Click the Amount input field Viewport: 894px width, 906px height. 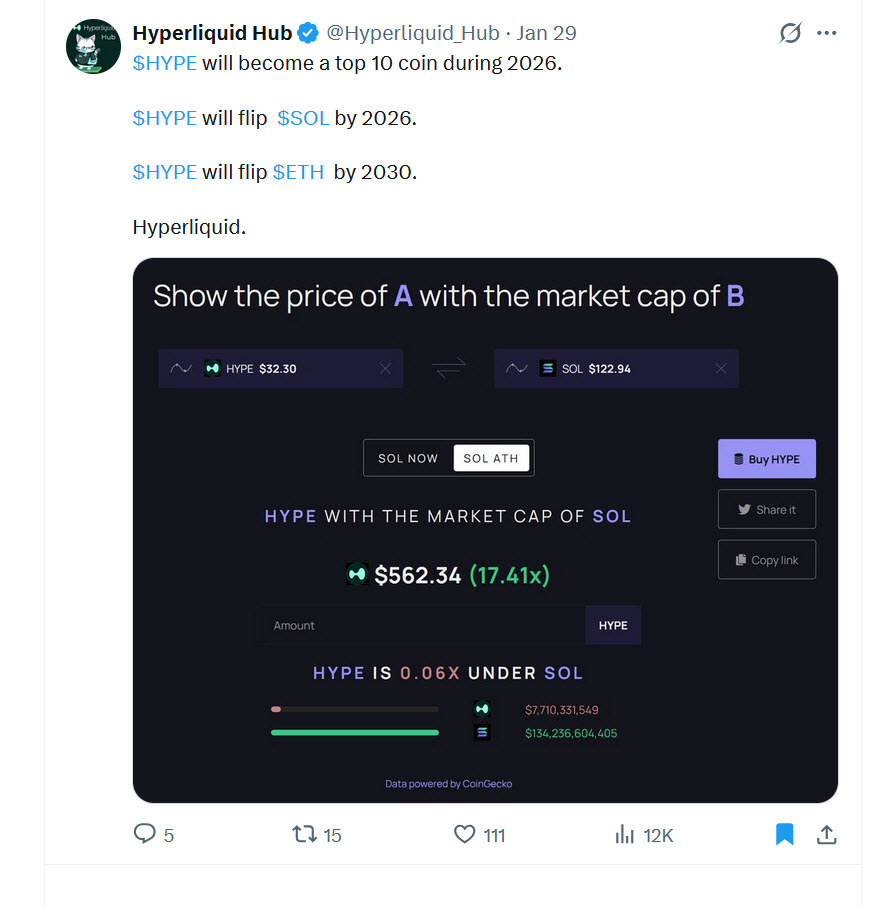[421, 625]
